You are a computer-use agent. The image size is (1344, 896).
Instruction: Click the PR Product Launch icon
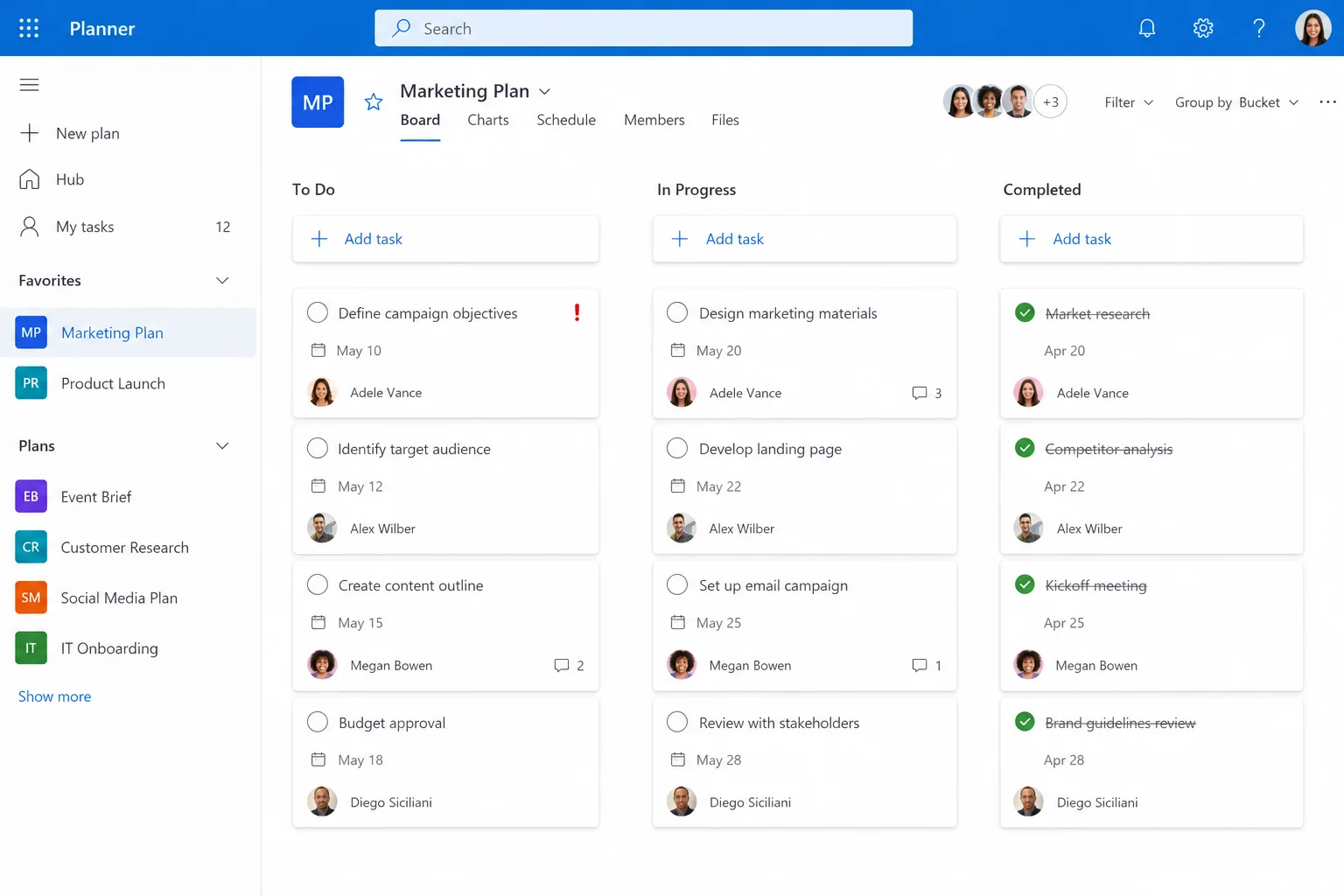point(31,383)
